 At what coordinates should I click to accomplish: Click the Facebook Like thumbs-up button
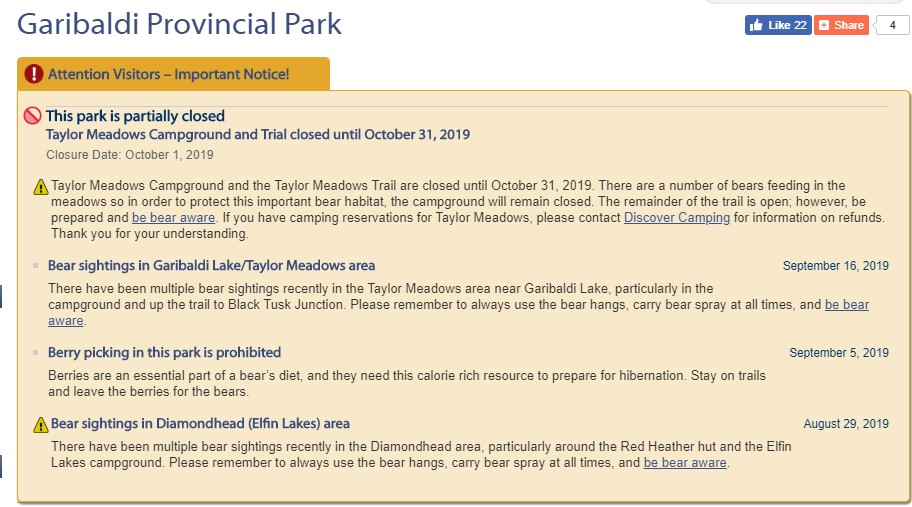click(x=778, y=25)
